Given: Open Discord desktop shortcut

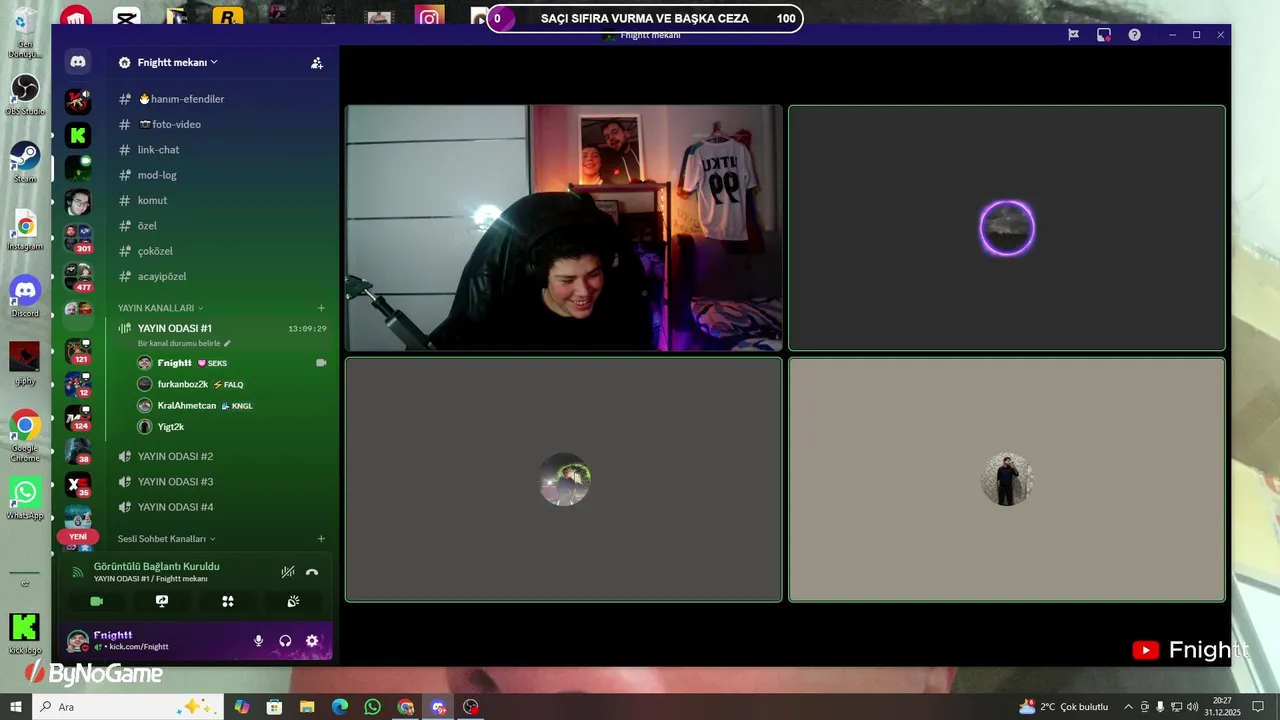Looking at the screenshot, I should (25, 297).
